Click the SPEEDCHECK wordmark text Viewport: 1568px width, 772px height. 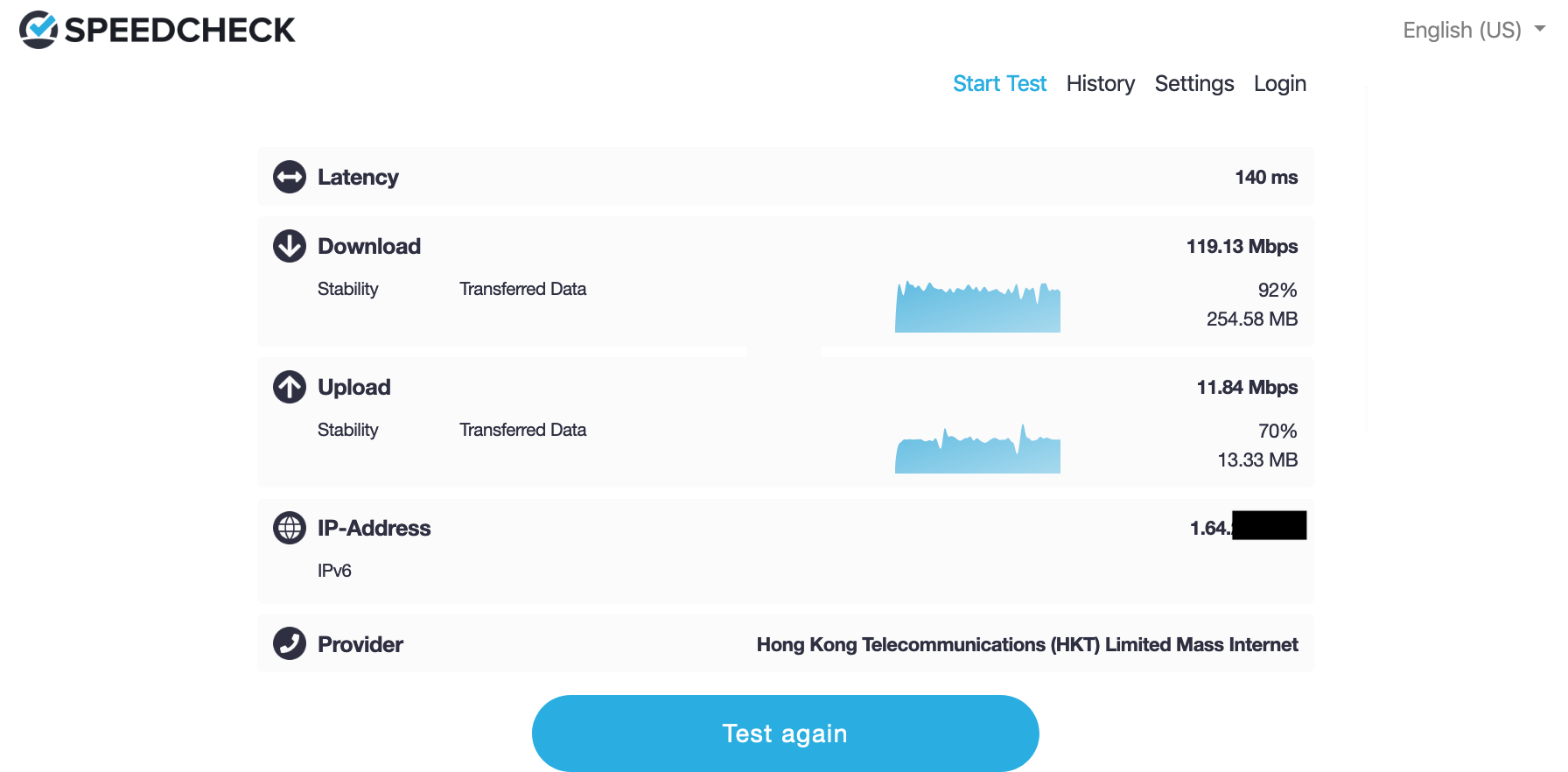pos(180,31)
